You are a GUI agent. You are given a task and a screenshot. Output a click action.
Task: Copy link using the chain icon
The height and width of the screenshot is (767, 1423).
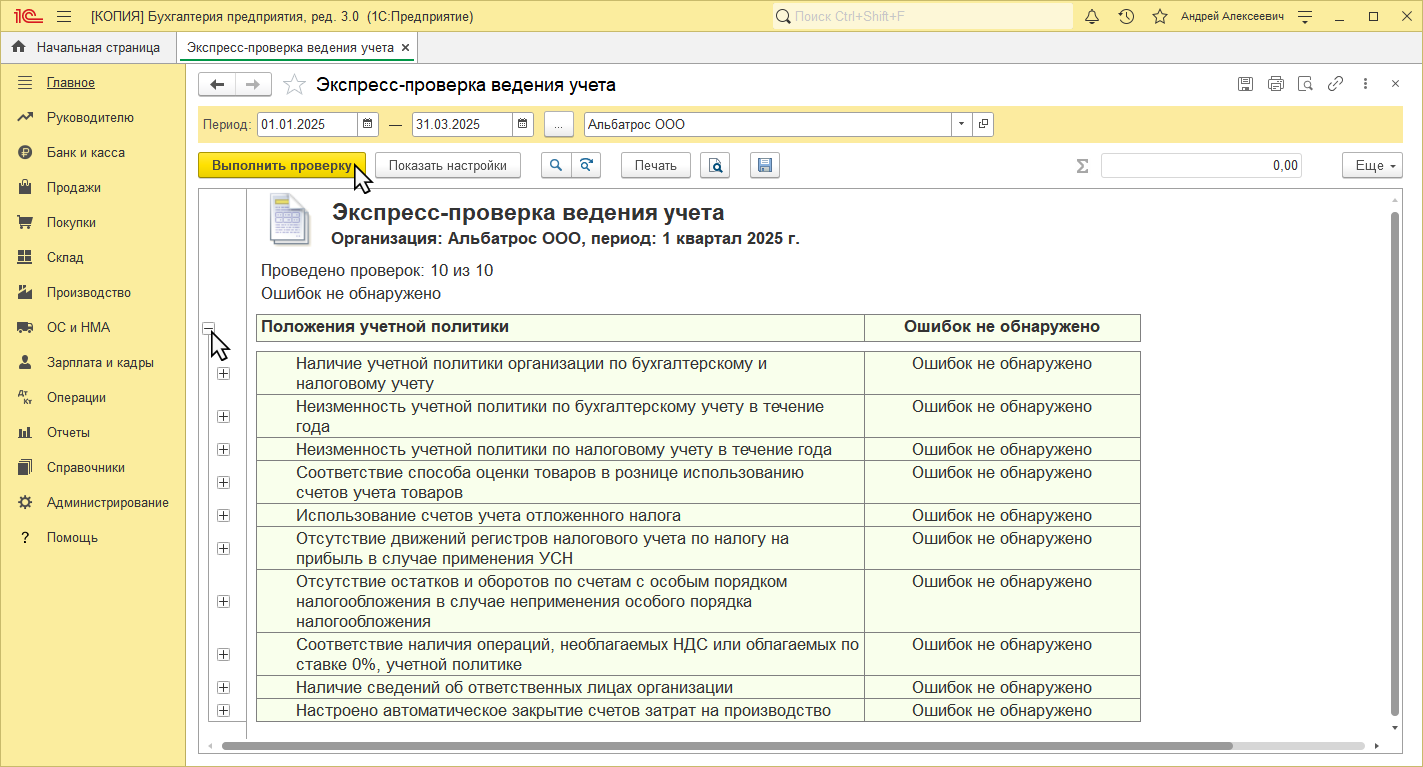(1335, 85)
